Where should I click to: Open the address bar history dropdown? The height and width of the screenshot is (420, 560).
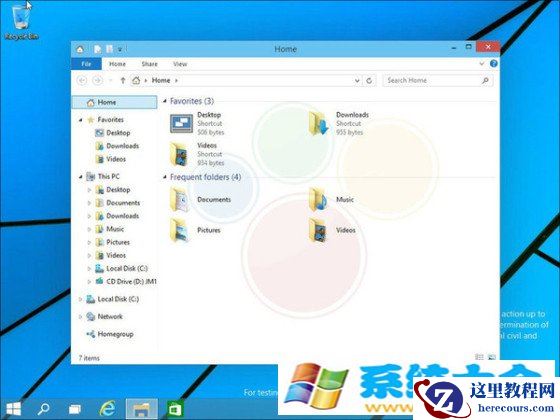[357, 81]
